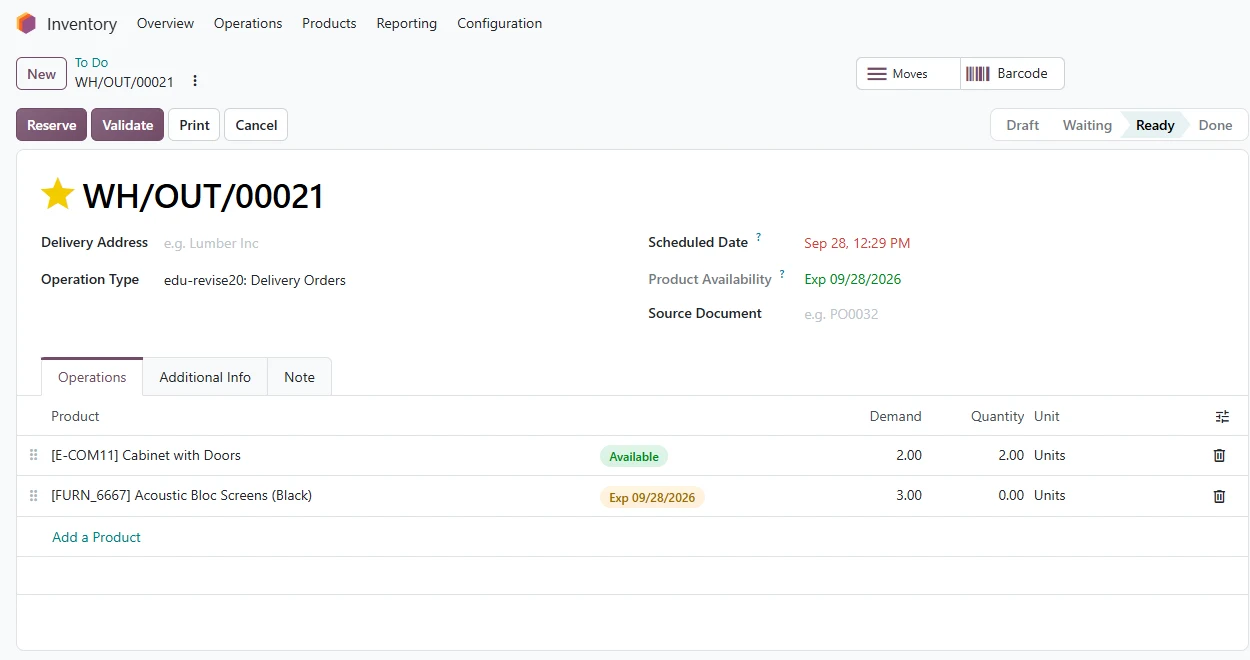Screen dimensions: 1250x660
Task: Go back via To Do breadcrumb
Action: point(91,63)
